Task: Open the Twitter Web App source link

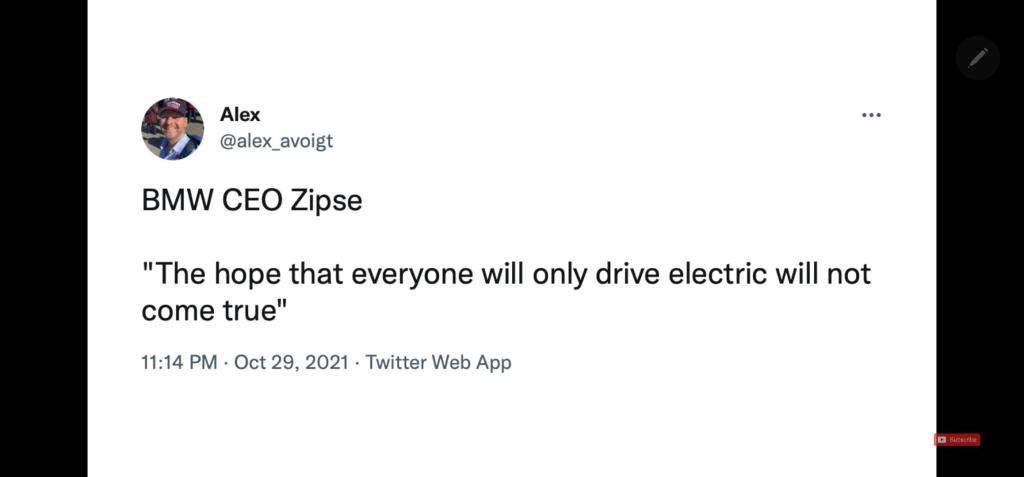Action: click(438, 362)
